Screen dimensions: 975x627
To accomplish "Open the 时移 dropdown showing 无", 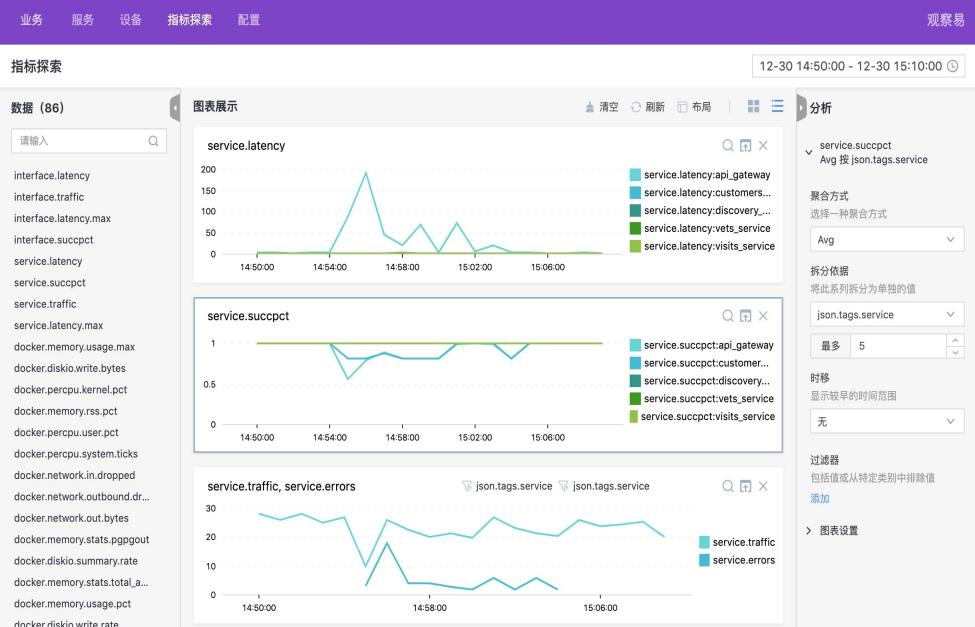I will point(887,422).
